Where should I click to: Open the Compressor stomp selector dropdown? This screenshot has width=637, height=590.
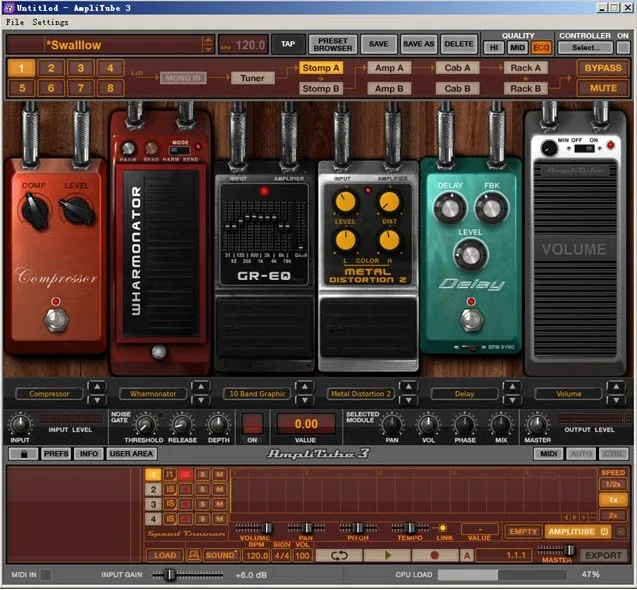pos(49,394)
